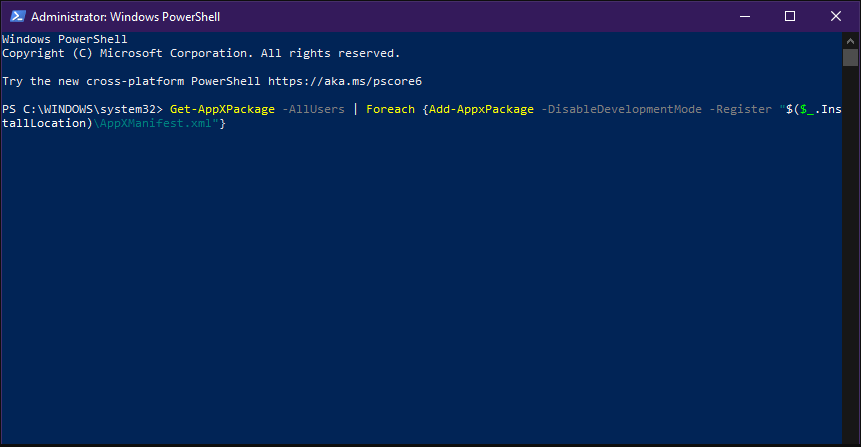Maximize the PowerShell window

coord(790,16)
